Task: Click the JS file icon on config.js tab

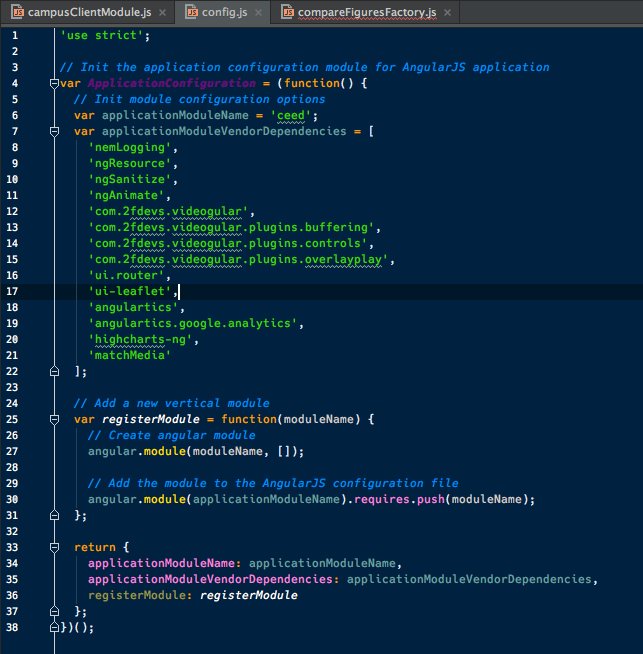Action: click(x=191, y=12)
